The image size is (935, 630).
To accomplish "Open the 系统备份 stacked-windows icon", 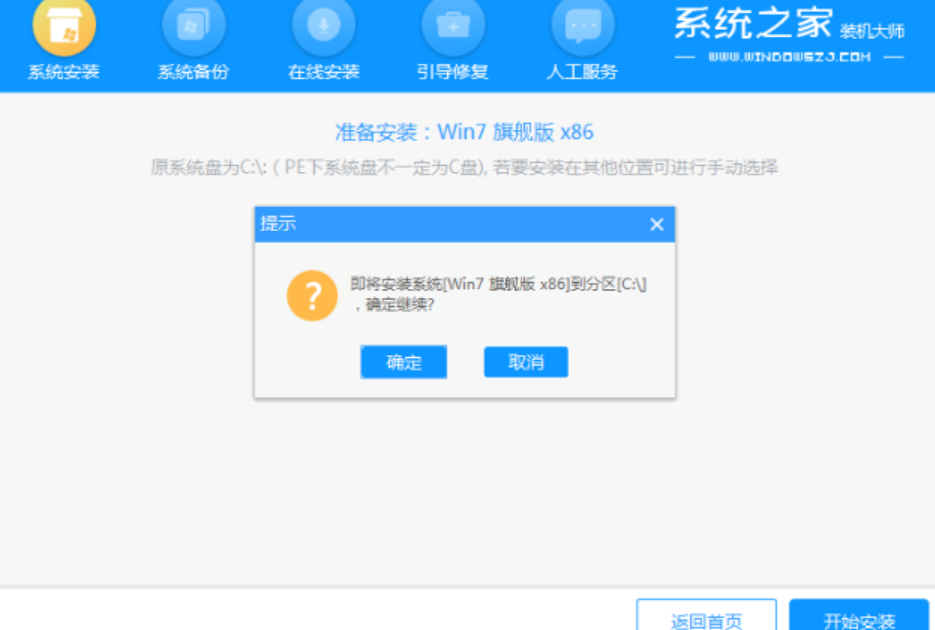I will [194, 26].
